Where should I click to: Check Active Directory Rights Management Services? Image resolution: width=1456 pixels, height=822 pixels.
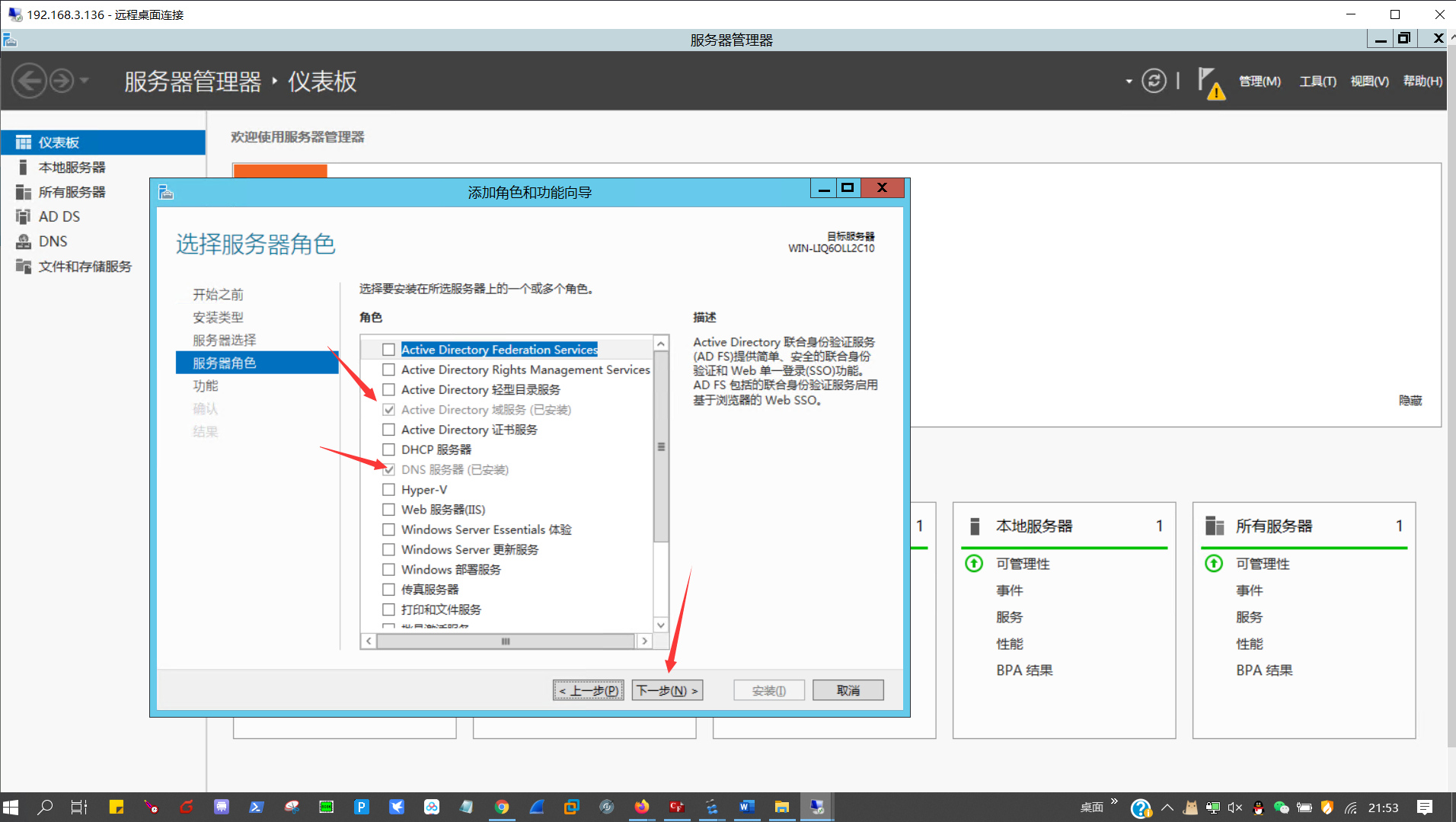coord(388,369)
